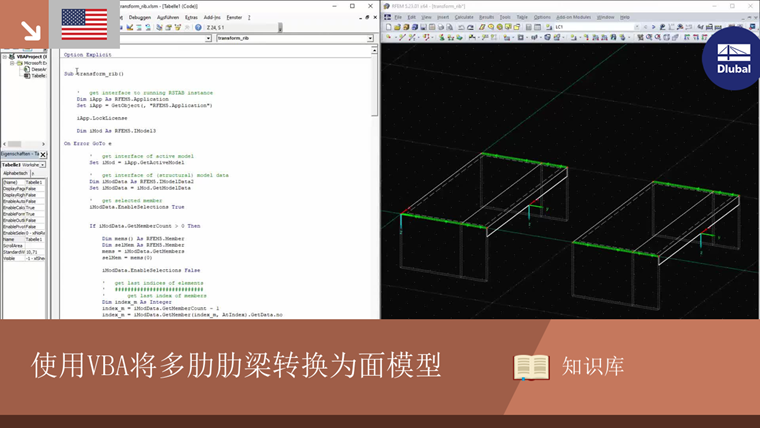Image resolution: width=760 pixels, height=428 pixels.
Task: Click the Visible property row
Action: coord(24,258)
